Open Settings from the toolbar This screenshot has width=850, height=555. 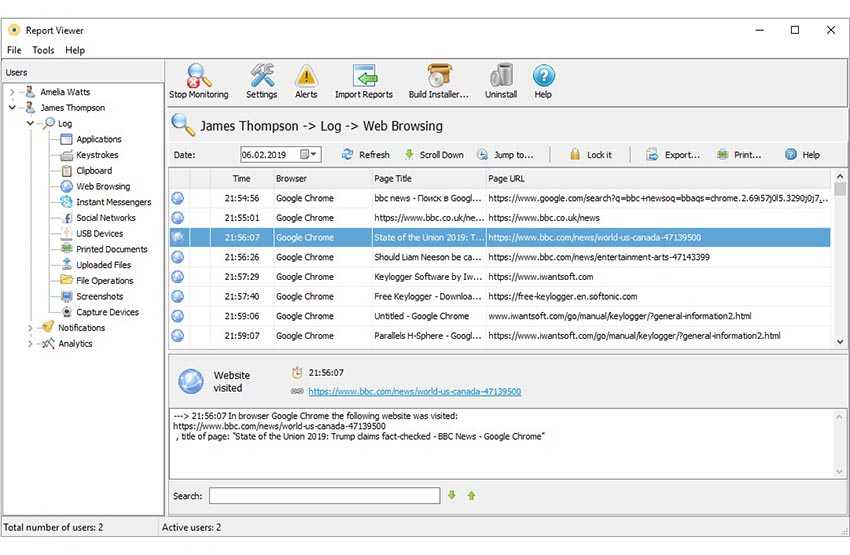[261, 76]
